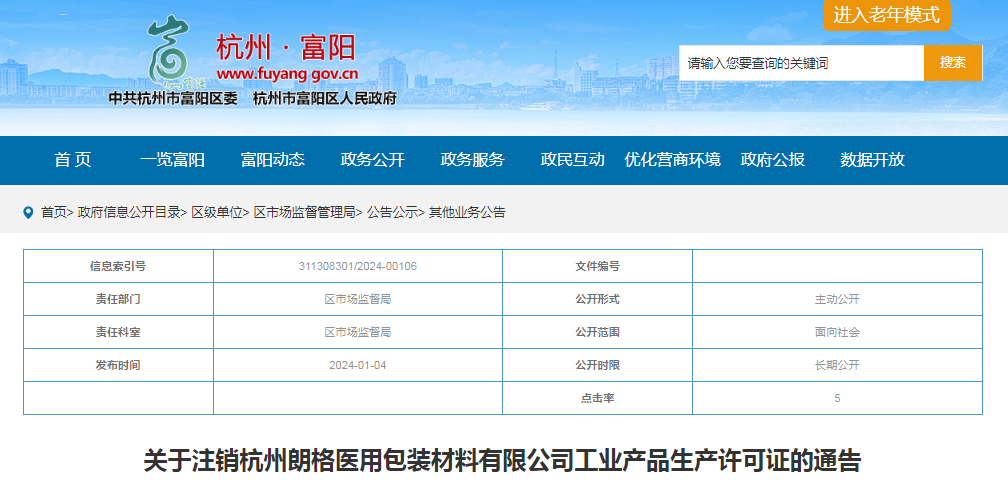Click the announcement title about 杭州朗格医用包装材料
Screen dimensions: 1008x489
click(502, 461)
